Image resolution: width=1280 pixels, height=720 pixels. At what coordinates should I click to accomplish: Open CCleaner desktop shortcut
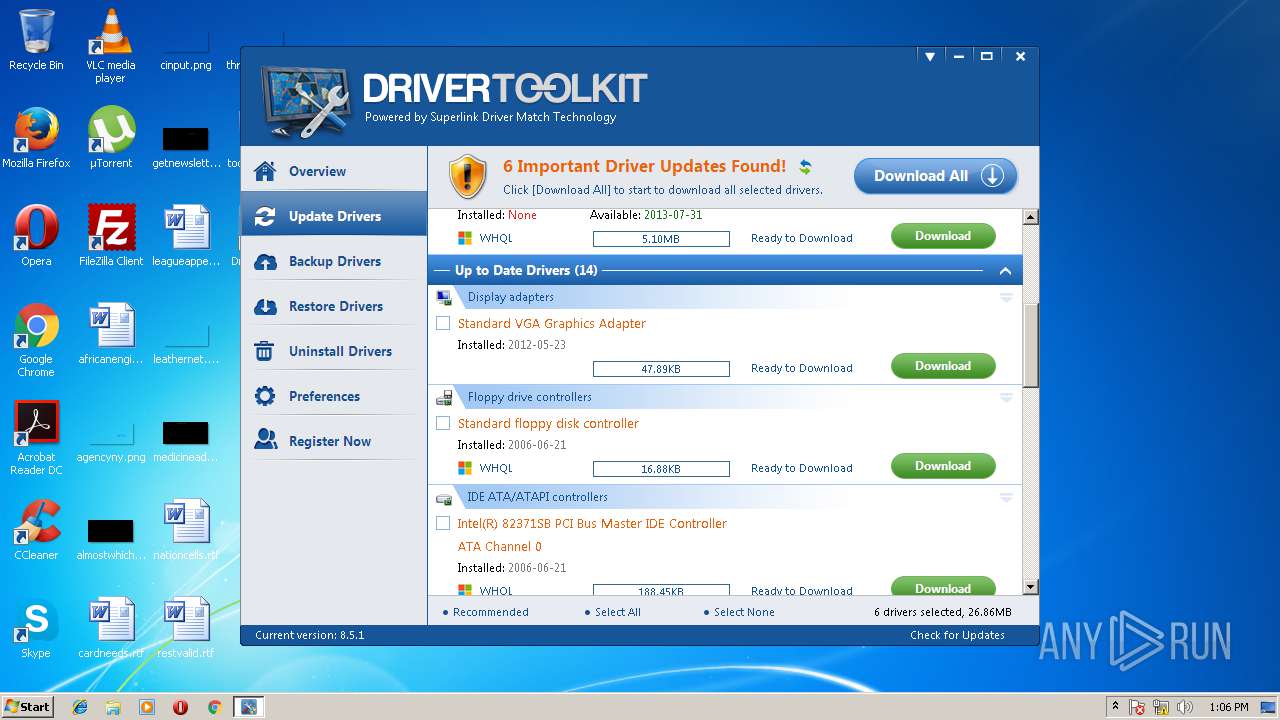(x=36, y=530)
